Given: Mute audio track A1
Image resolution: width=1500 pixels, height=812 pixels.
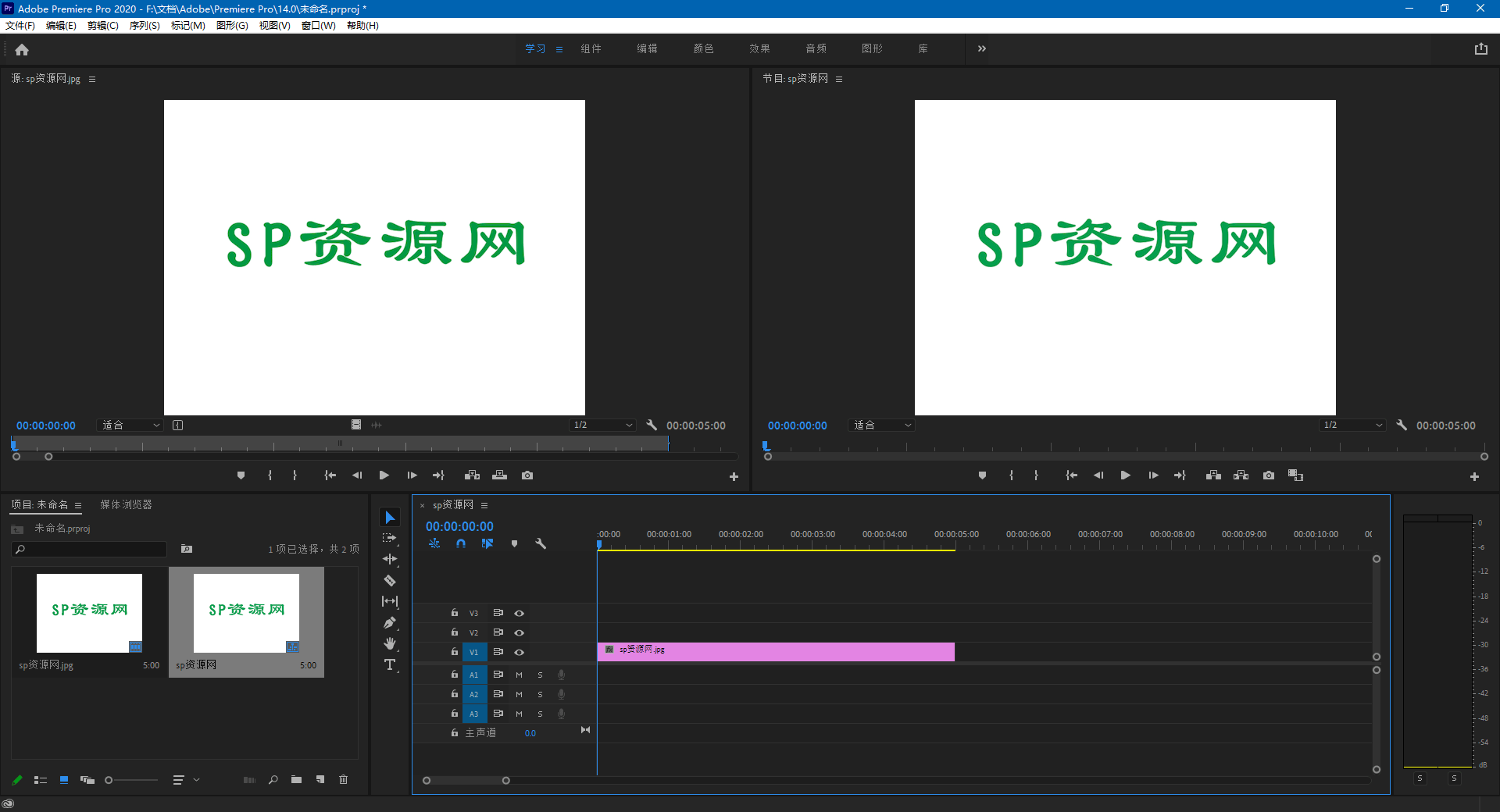Looking at the screenshot, I should coord(519,675).
